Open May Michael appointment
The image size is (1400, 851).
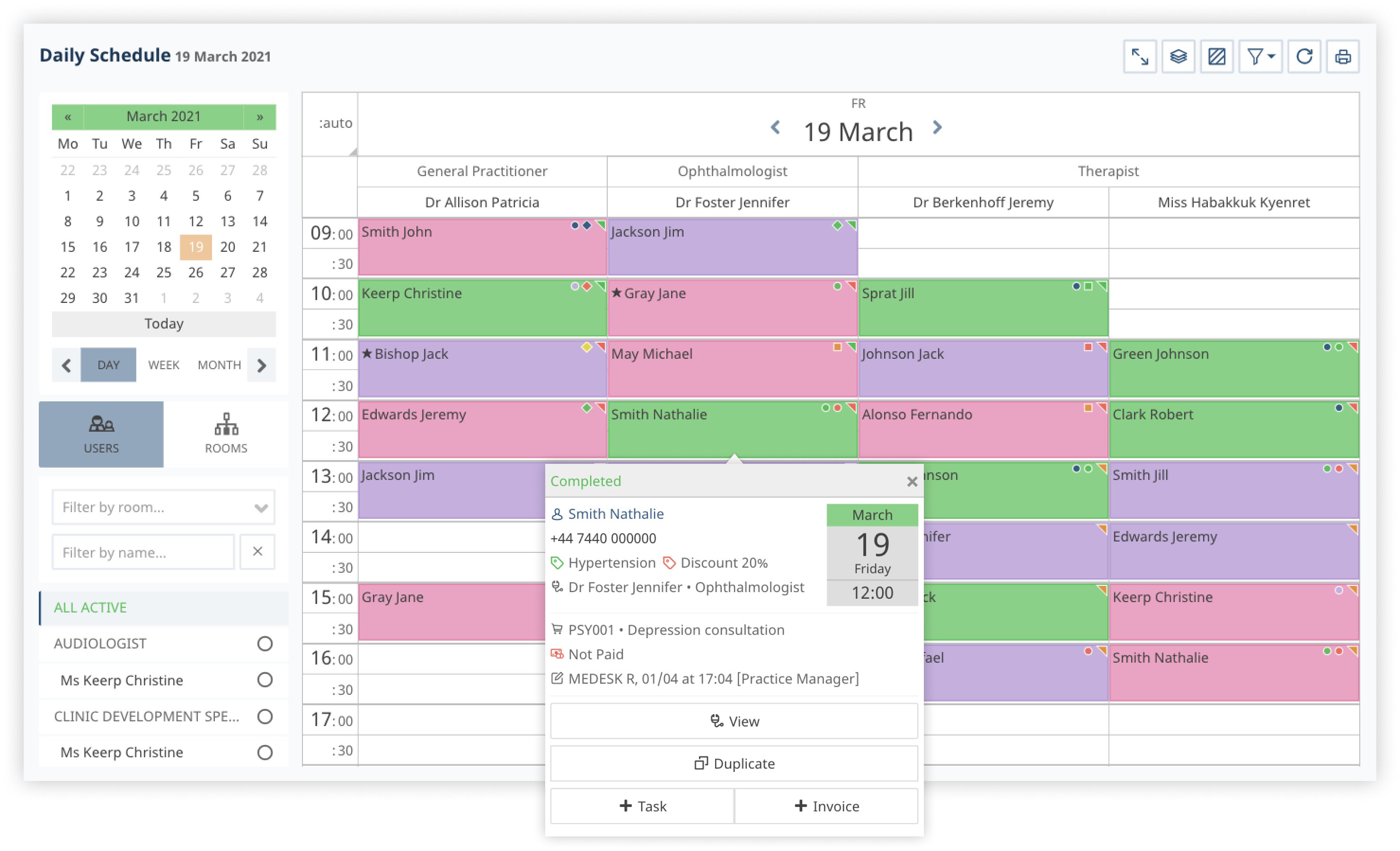pos(732,369)
